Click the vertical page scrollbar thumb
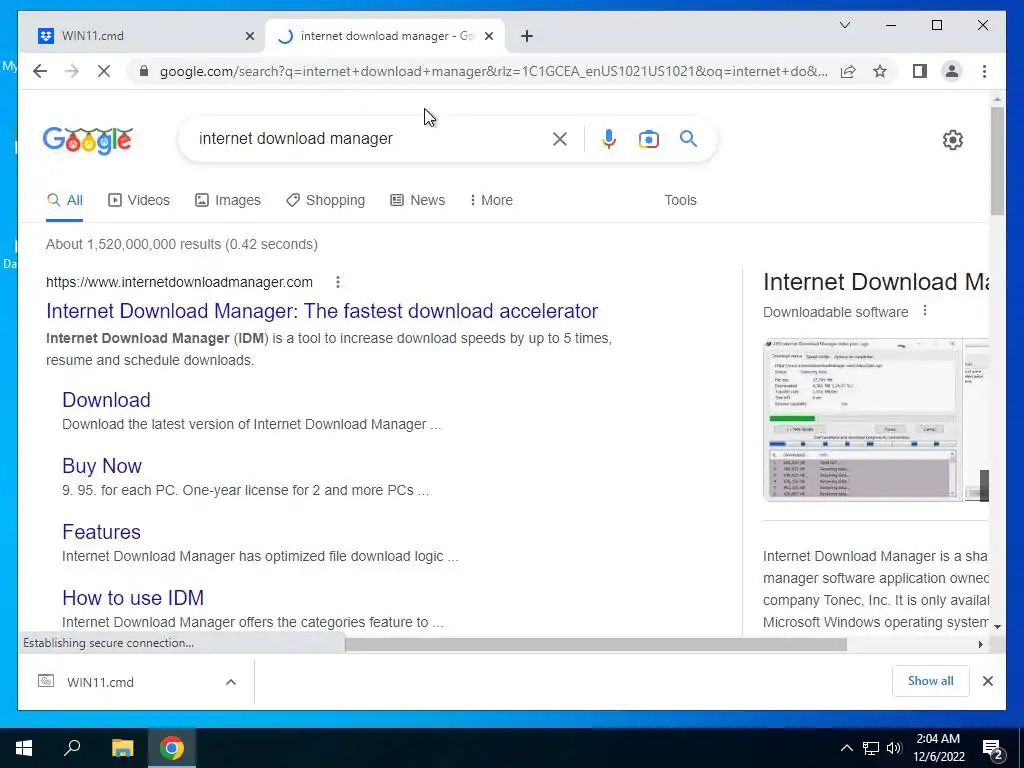Screen dimensions: 1024x768 point(997,161)
